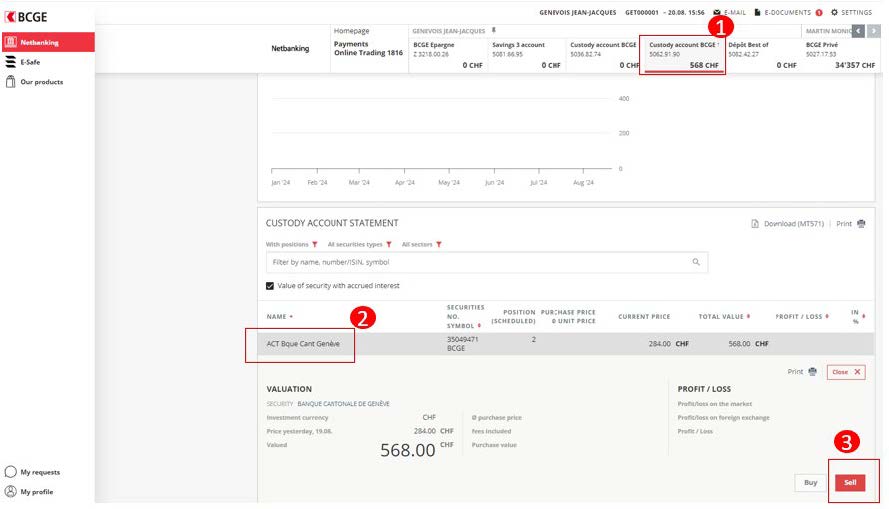Click securities number 35049471
The height and width of the screenshot is (509, 889).
[x=463, y=339]
